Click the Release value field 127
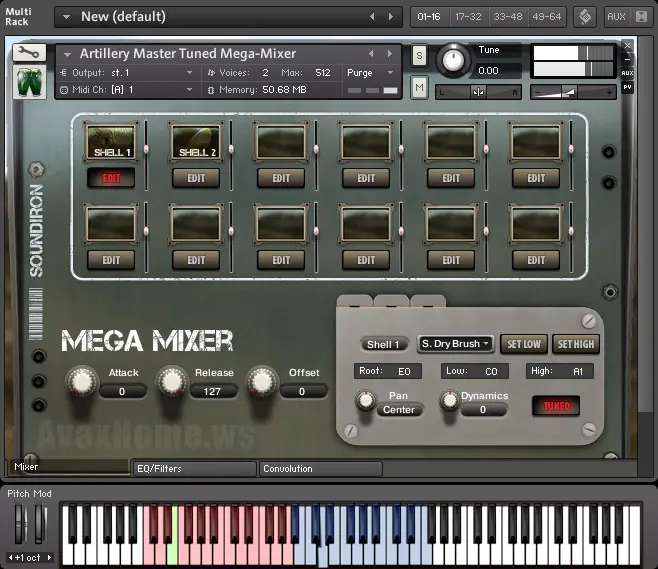 tap(212, 392)
